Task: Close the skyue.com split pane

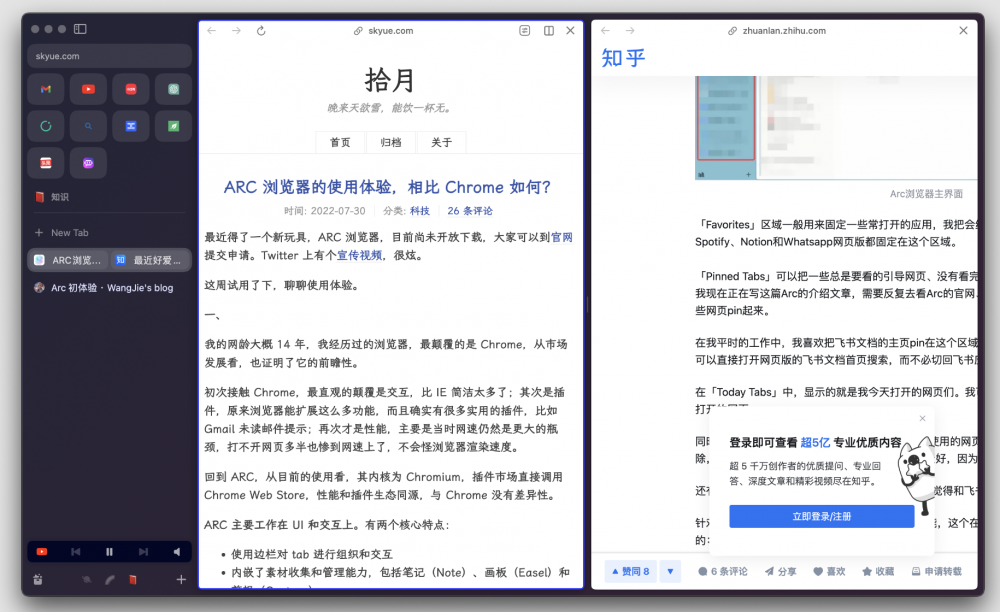Action: coord(570,31)
